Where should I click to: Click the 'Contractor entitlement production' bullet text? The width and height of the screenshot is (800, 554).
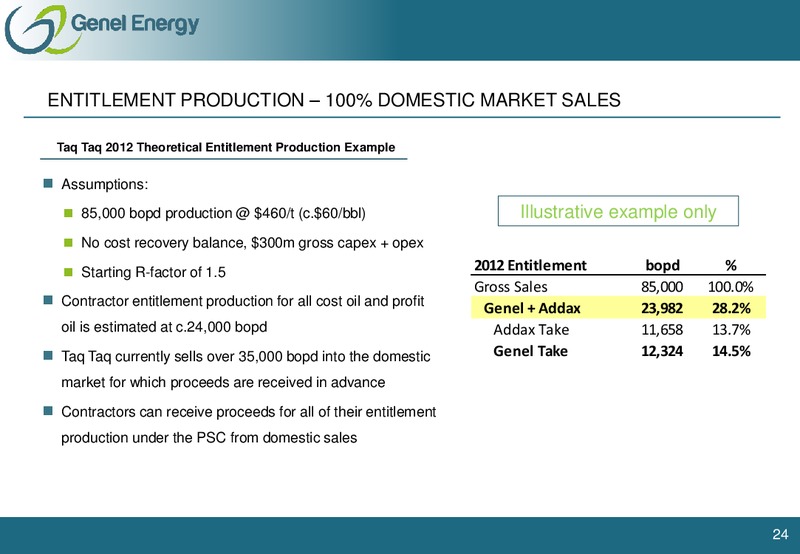click(x=243, y=301)
